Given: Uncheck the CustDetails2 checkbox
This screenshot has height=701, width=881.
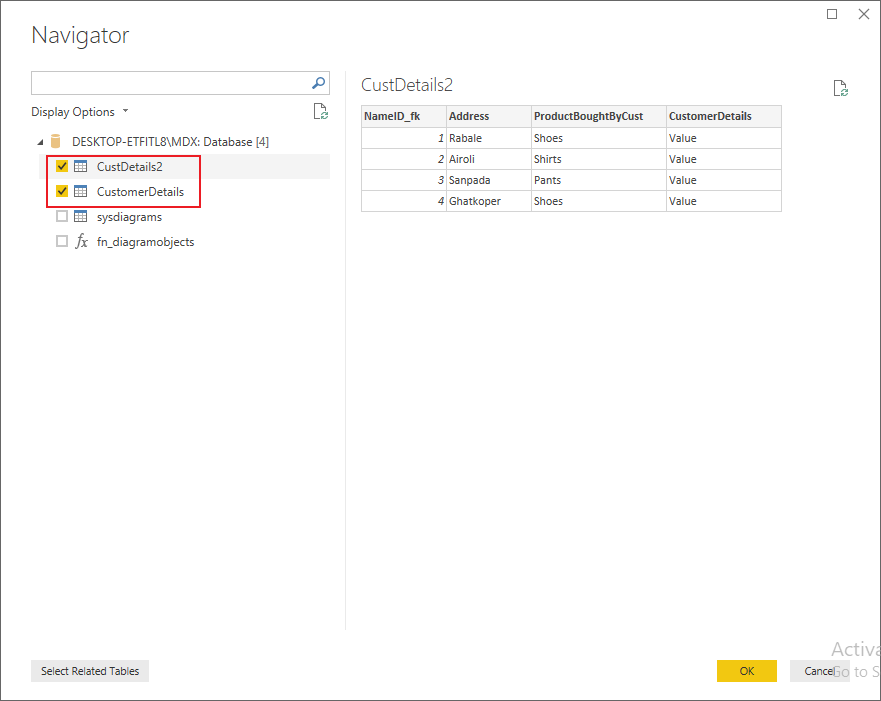Looking at the screenshot, I should [62, 166].
